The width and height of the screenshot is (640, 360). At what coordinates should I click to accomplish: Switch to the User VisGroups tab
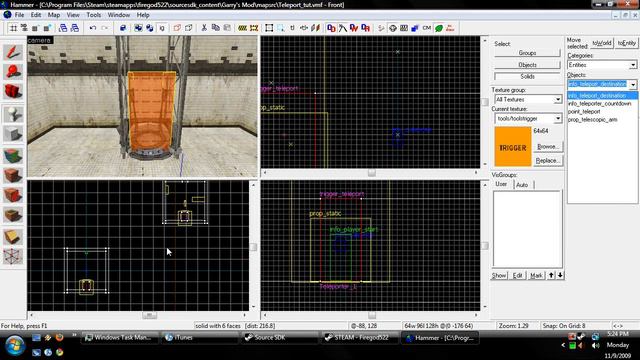[501, 184]
